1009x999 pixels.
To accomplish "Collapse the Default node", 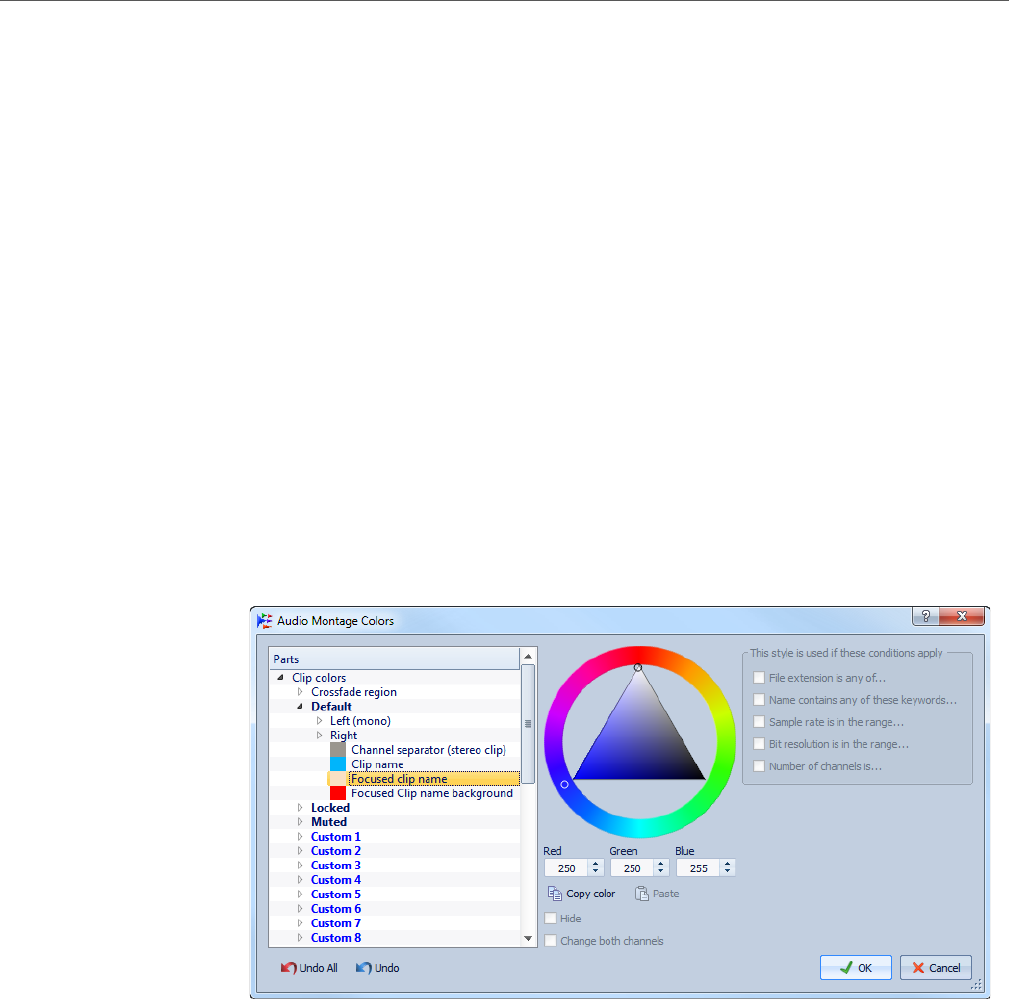I will point(300,707).
